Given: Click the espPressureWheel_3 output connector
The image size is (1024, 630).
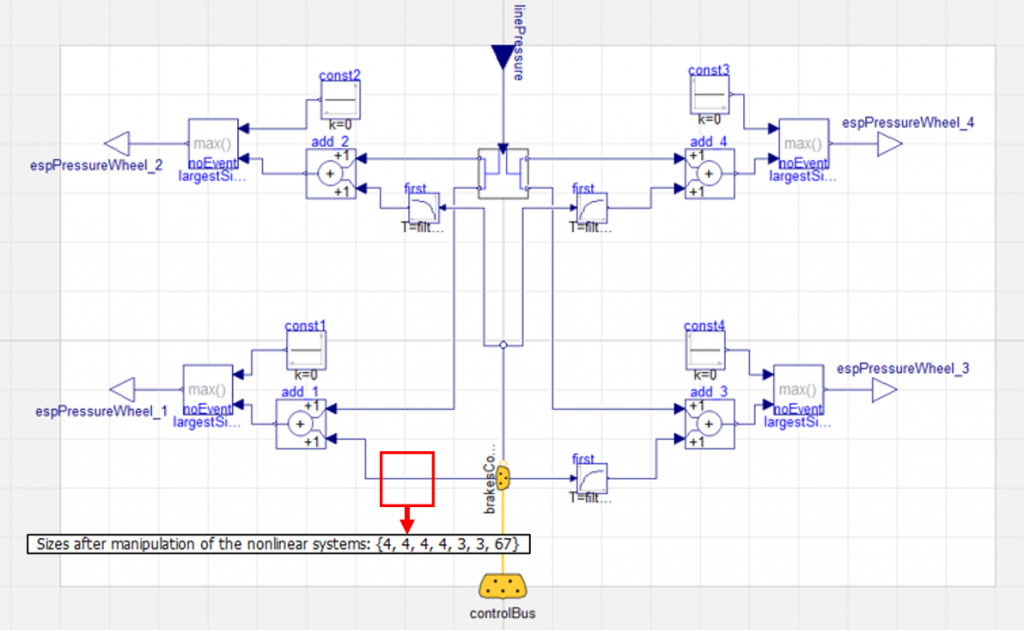Looking at the screenshot, I should (884, 390).
